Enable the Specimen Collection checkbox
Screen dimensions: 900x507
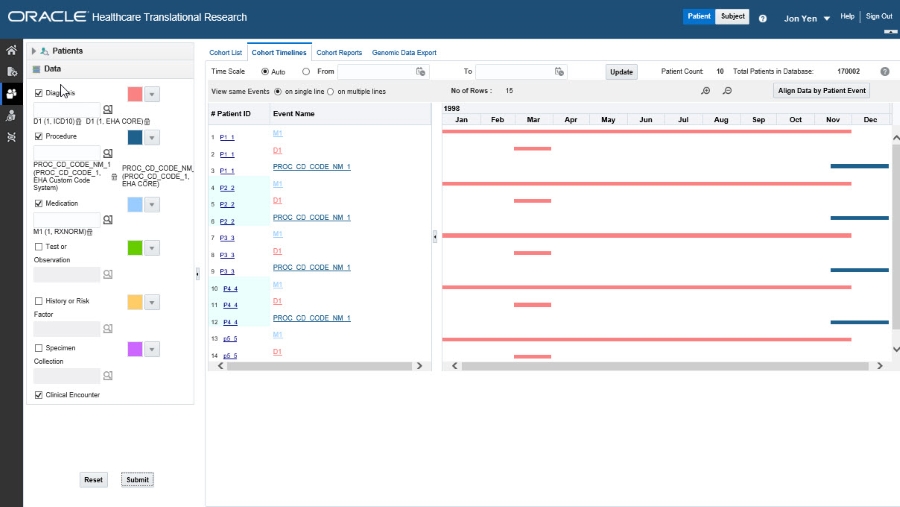[38, 348]
